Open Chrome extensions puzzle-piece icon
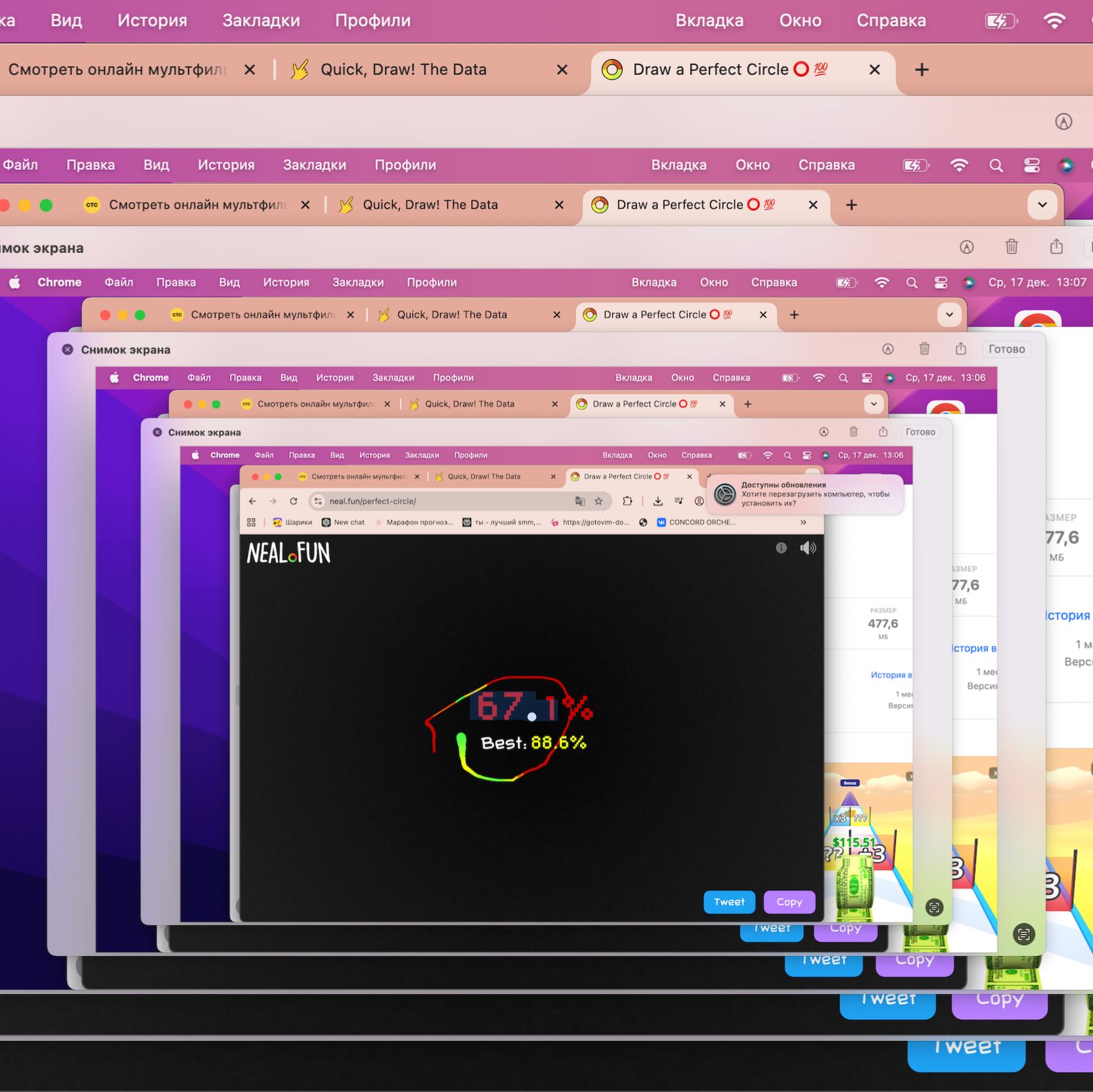The width and height of the screenshot is (1093, 1092). pos(627,501)
